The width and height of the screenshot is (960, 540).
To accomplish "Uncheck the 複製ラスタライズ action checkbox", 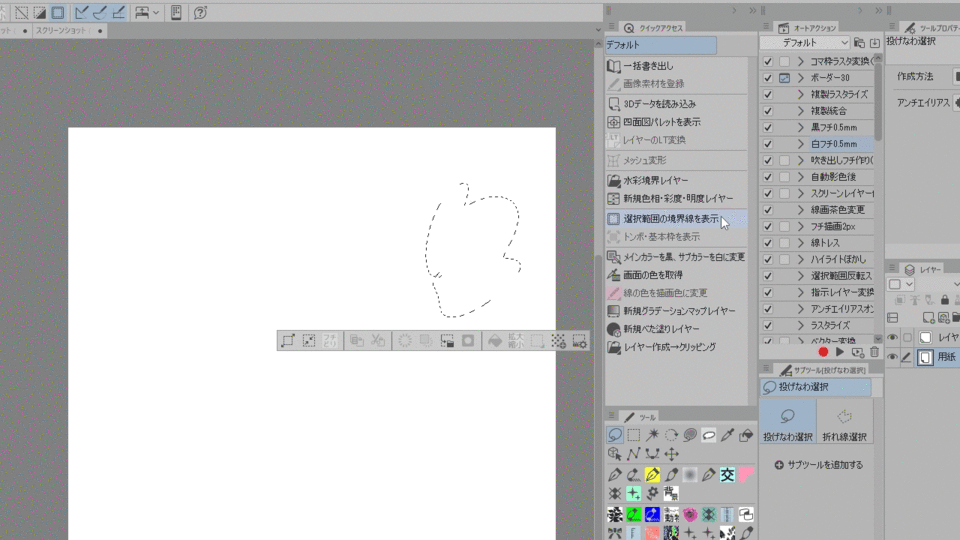I will point(768,94).
